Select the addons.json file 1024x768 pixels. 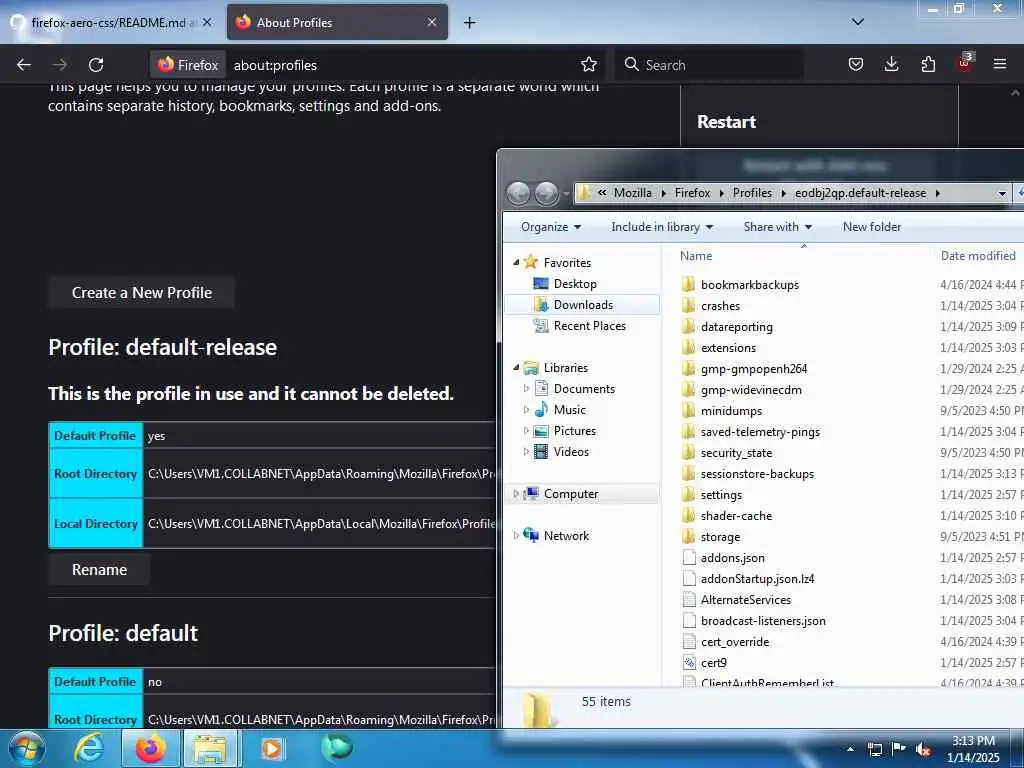[x=732, y=558]
